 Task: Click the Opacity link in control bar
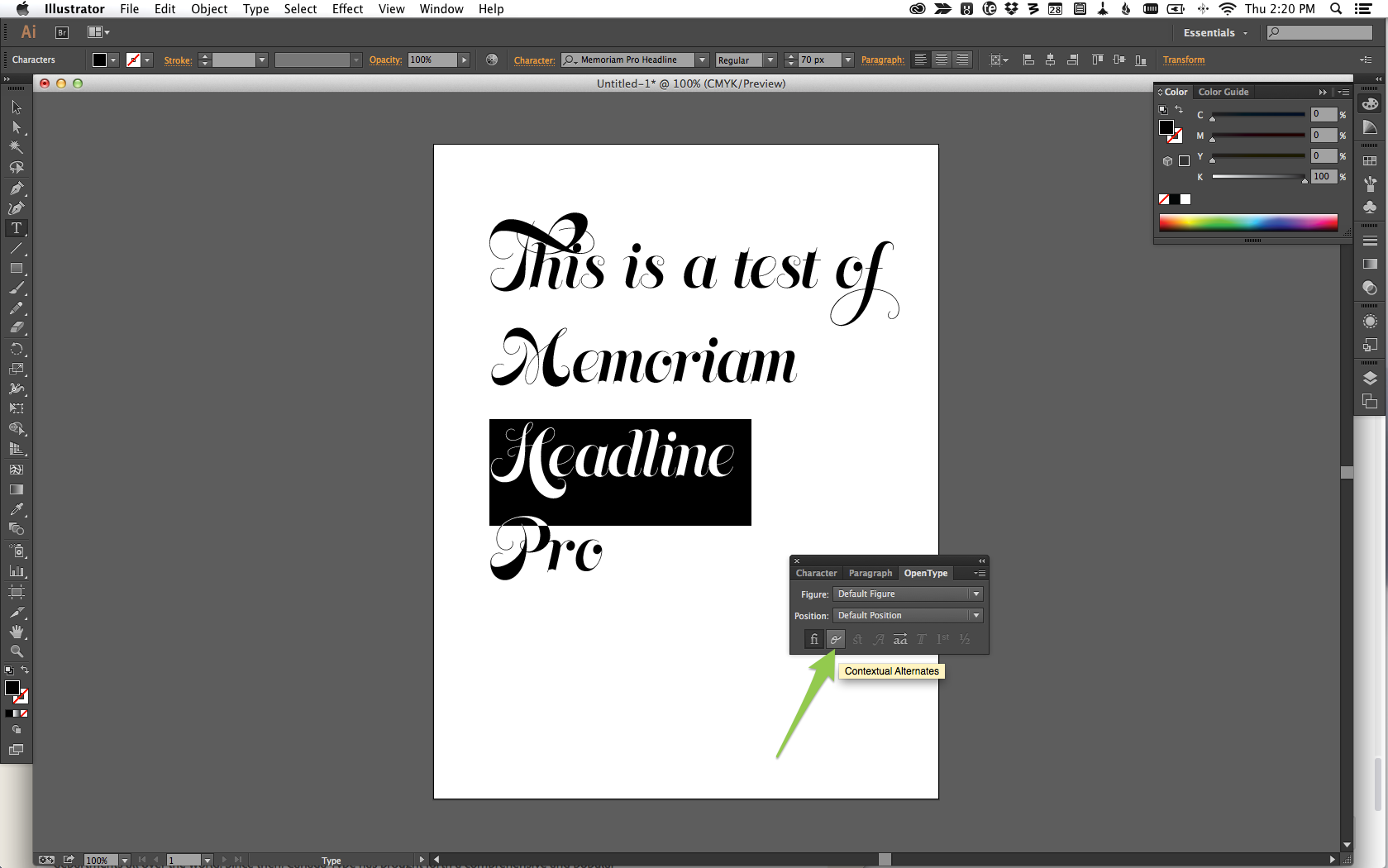[385, 60]
